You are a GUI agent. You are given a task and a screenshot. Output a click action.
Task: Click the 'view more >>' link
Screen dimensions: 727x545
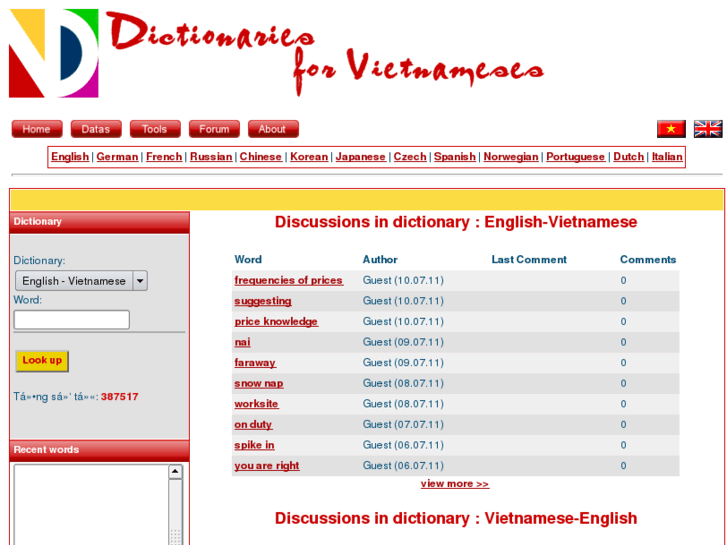tap(455, 484)
